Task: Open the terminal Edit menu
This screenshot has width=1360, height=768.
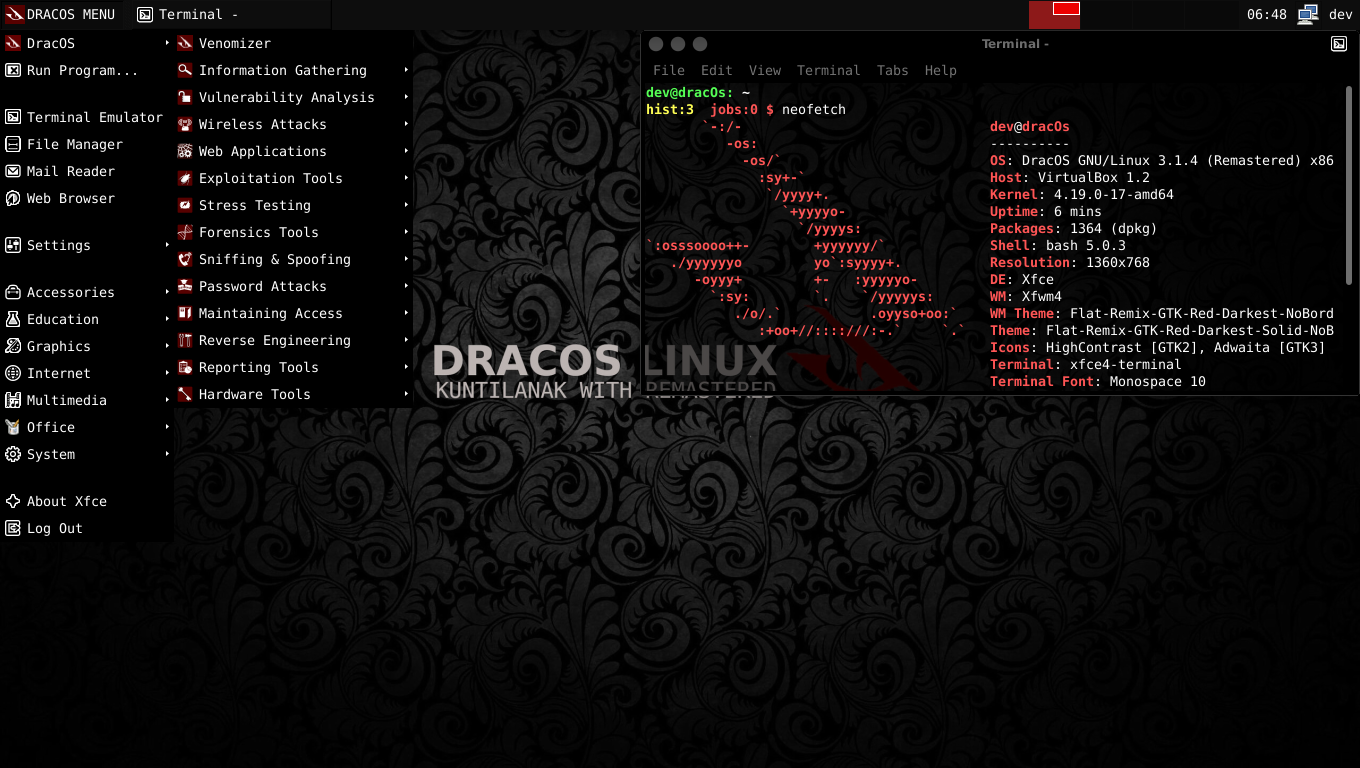Action: (716, 70)
